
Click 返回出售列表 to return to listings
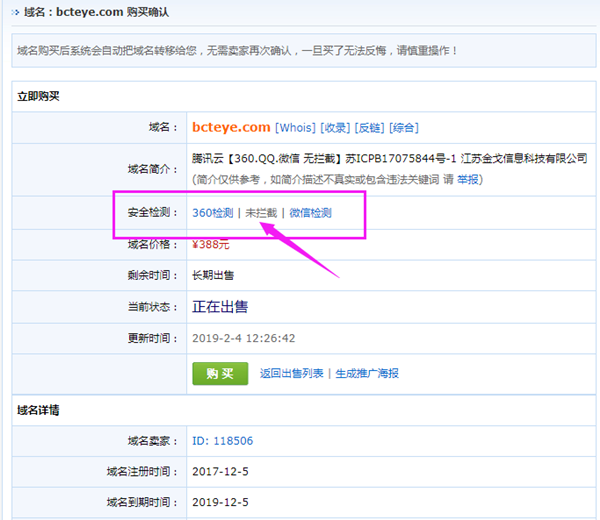click(x=292, y=373)
